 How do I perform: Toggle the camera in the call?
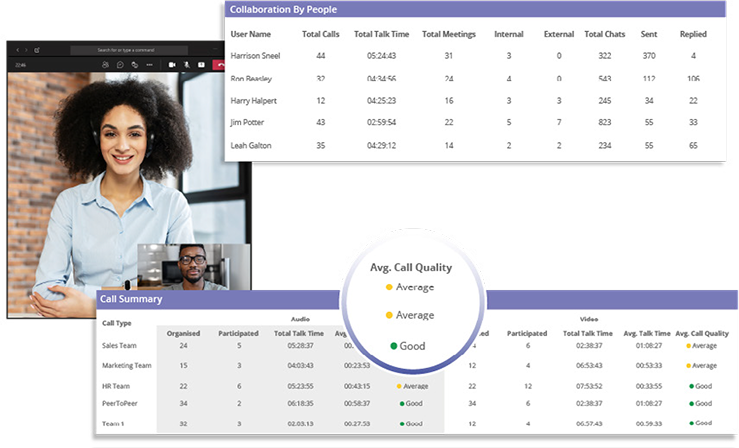172,65
